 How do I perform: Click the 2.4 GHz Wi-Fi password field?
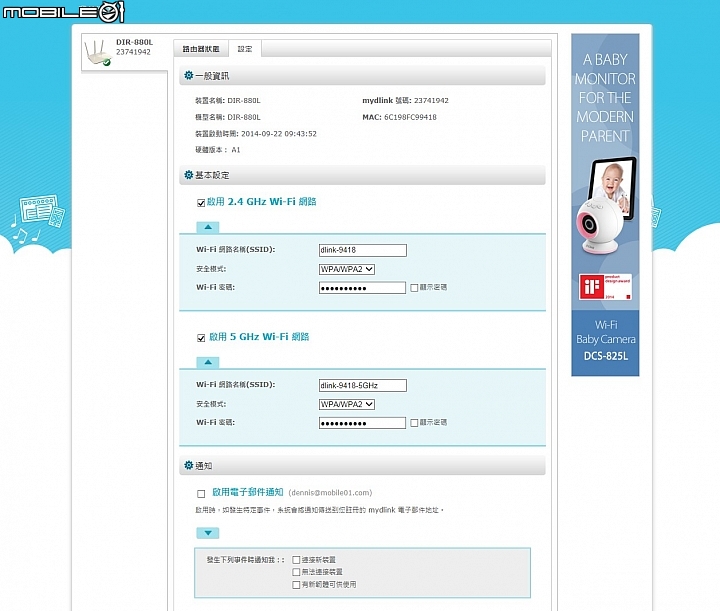362,288
